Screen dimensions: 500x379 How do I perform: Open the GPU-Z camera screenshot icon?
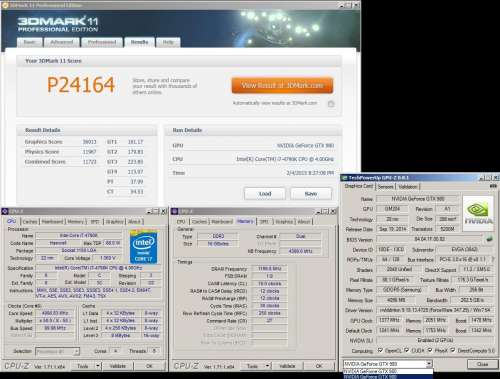coord(493,186)
